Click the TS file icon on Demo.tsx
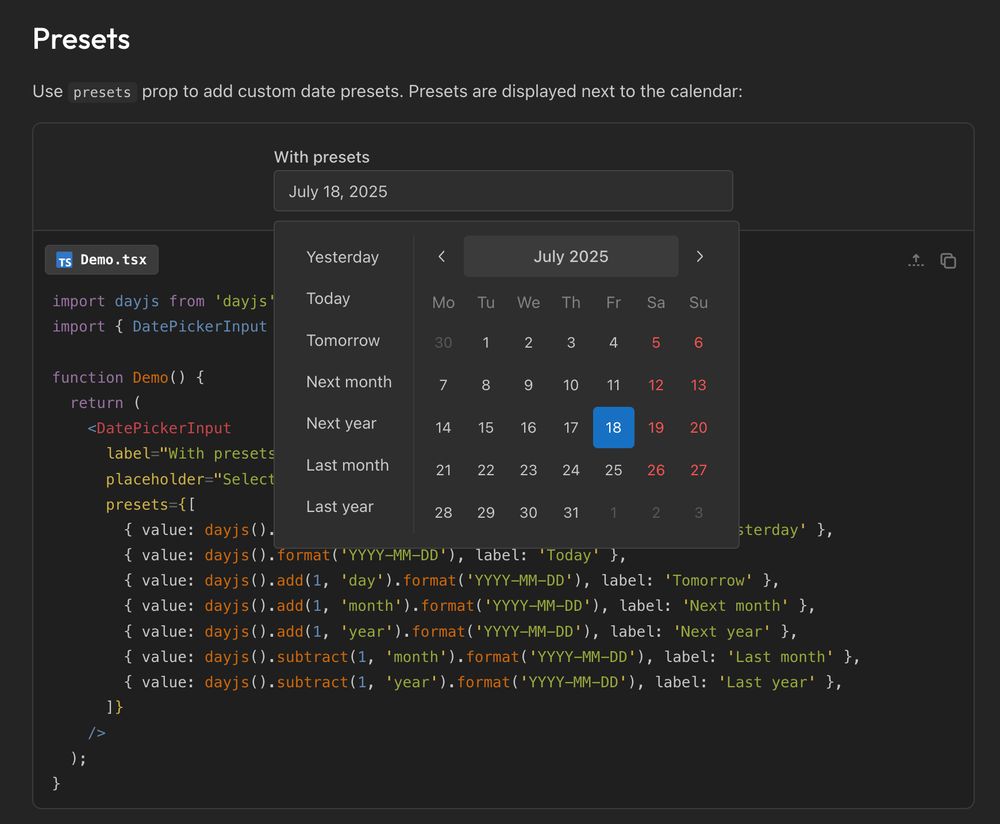1000x824 pixels. click(x=64, y=261)
